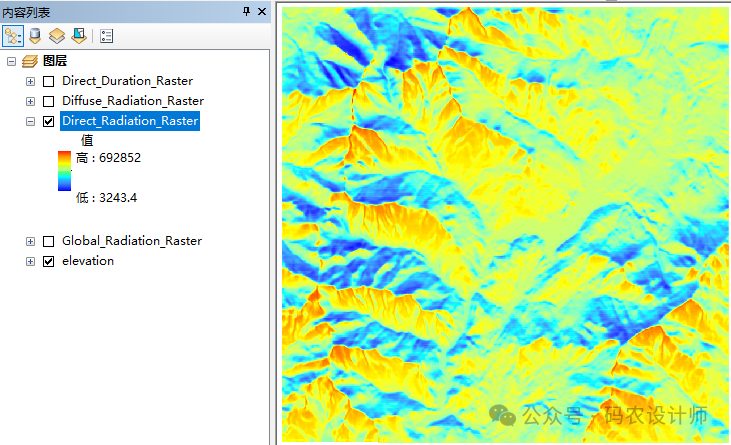Enable the Direct_Duration_Raster layer checkbox
The height and width of the screenshot is (445, 731).
point(48,81)
